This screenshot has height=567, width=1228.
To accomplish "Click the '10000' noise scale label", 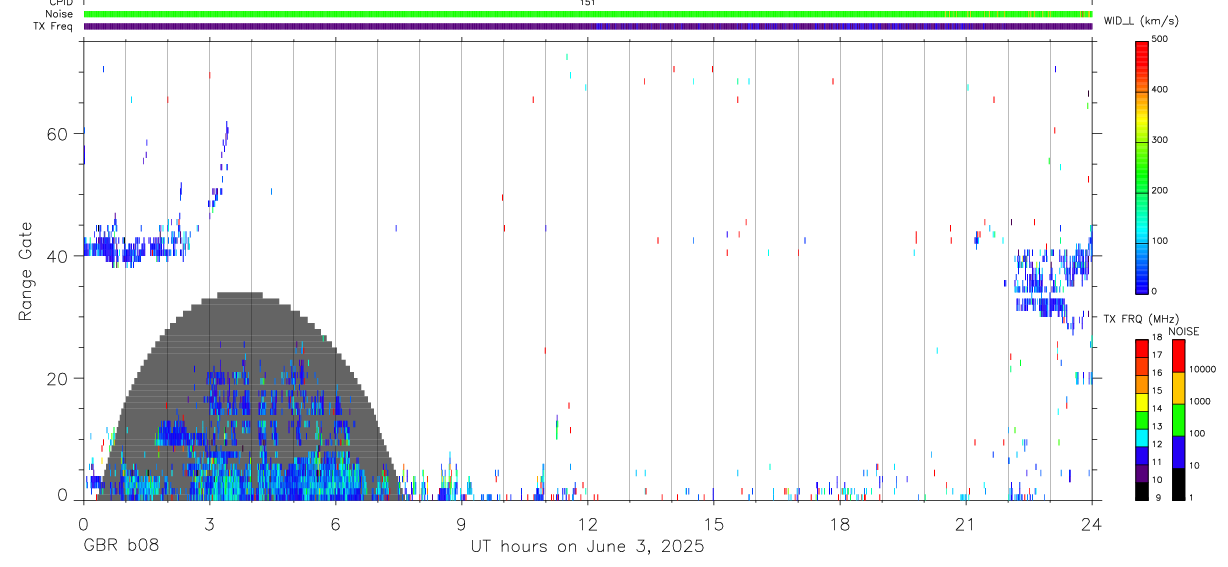I will pyautogui.click(x=1202, y=369).
